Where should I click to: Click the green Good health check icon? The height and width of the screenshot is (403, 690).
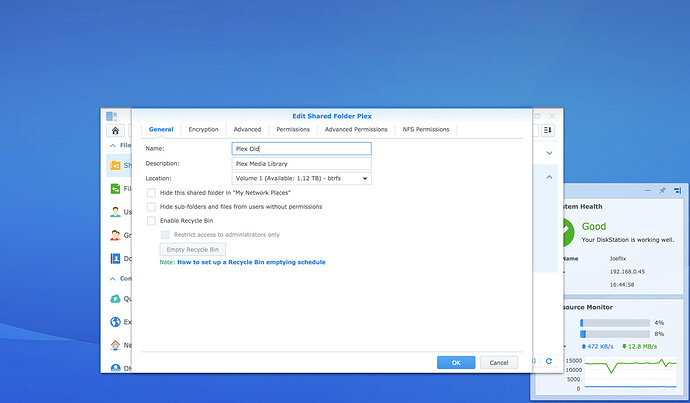coord(567,232)
